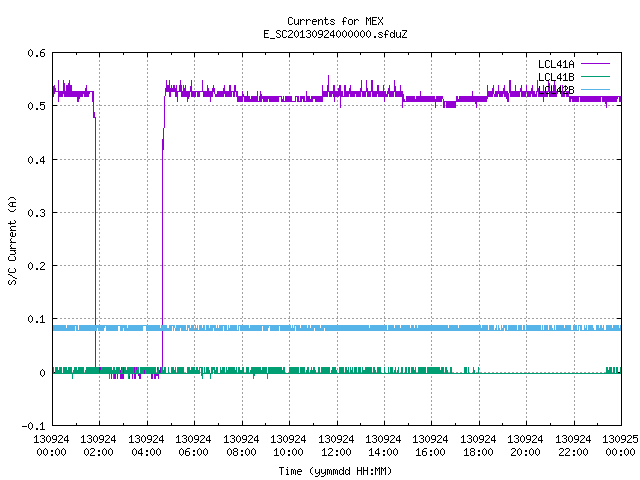Viewport: 640px width, 480px height.
Task: Click the -0.1 y-axis tick value
Action: pos(33,426)
